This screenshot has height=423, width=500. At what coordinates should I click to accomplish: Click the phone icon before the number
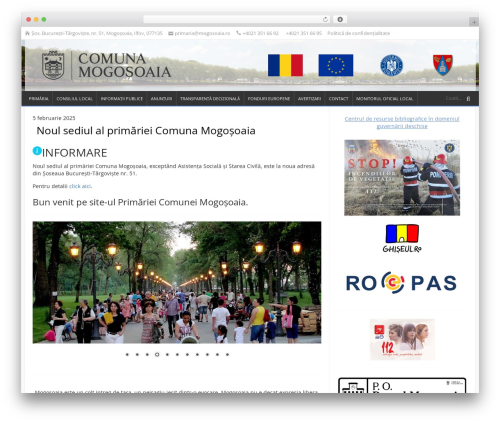tap(239, 33)
